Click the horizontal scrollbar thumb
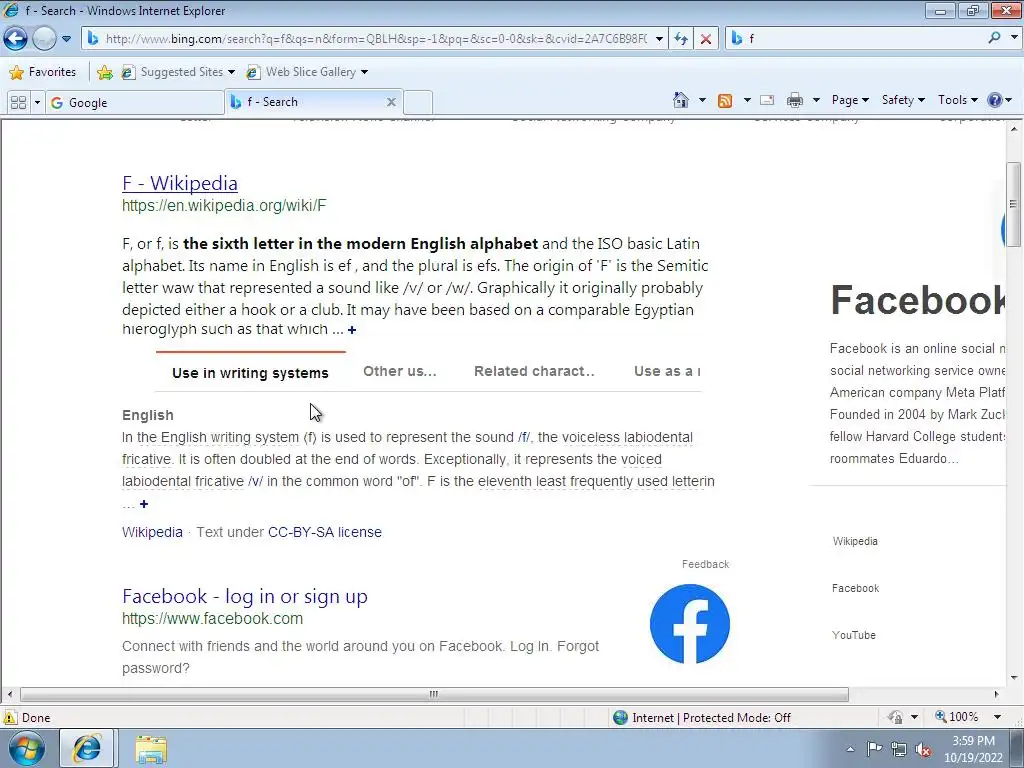1024x768 pixels. click(434, 694)
